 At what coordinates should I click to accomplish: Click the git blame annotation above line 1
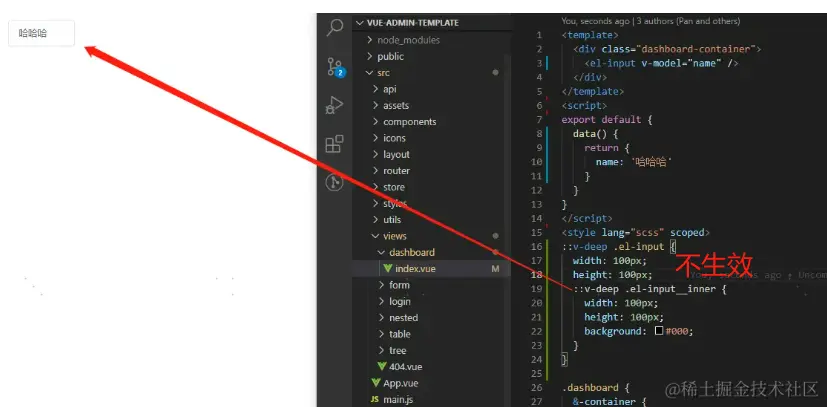650,21
